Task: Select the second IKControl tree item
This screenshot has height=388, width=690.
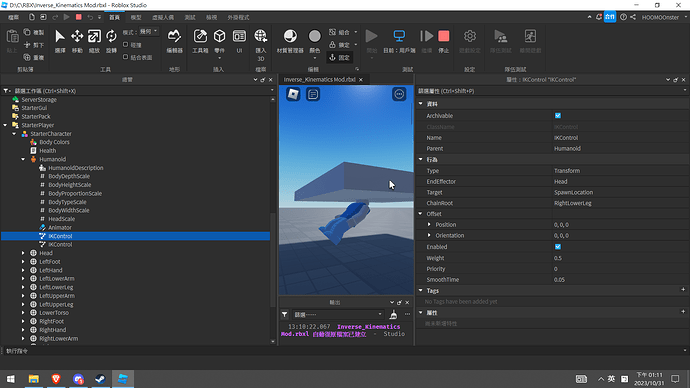Action: tap(60, 245)
